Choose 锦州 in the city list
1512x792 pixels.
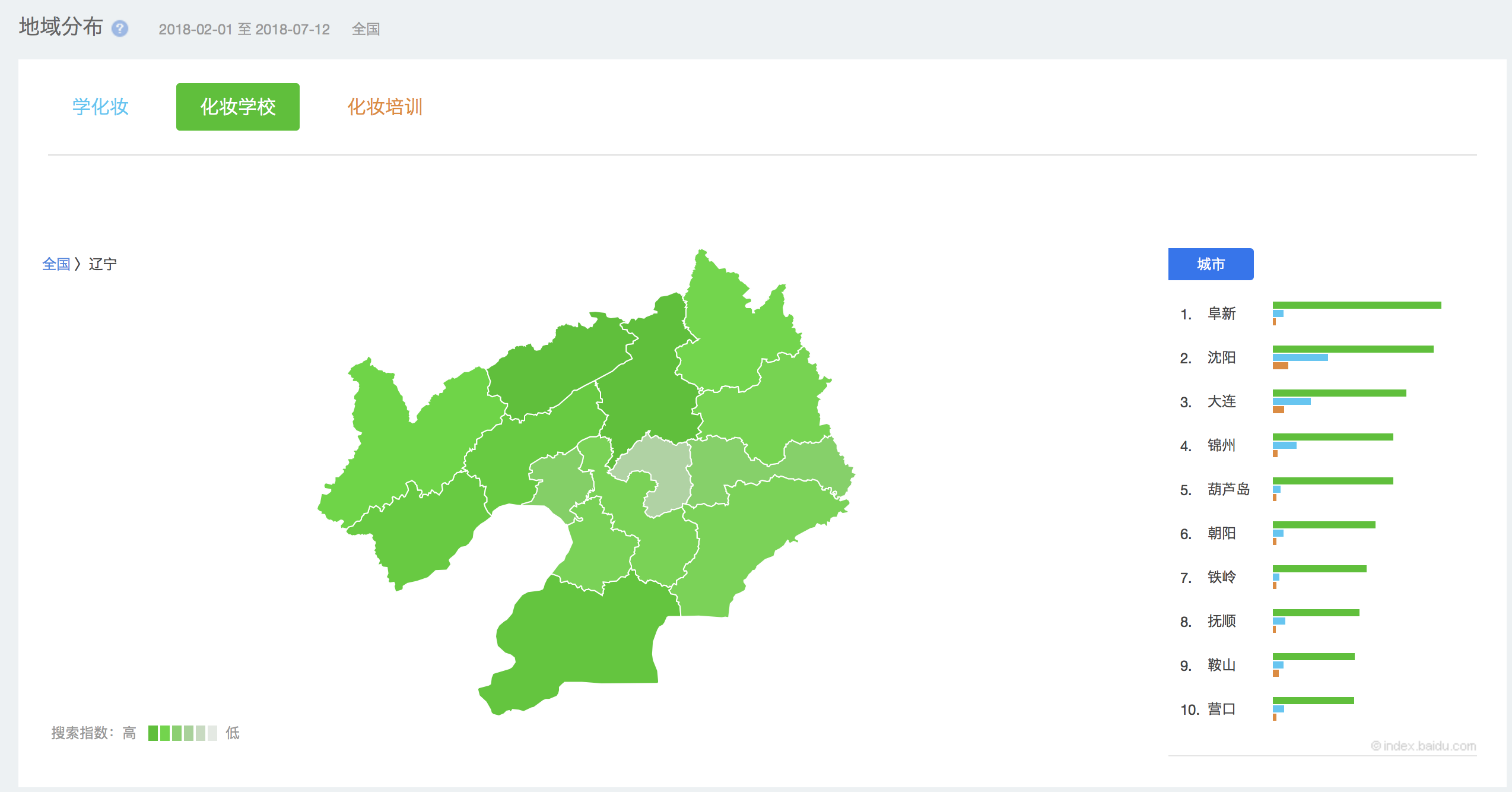click(1221, 445)
